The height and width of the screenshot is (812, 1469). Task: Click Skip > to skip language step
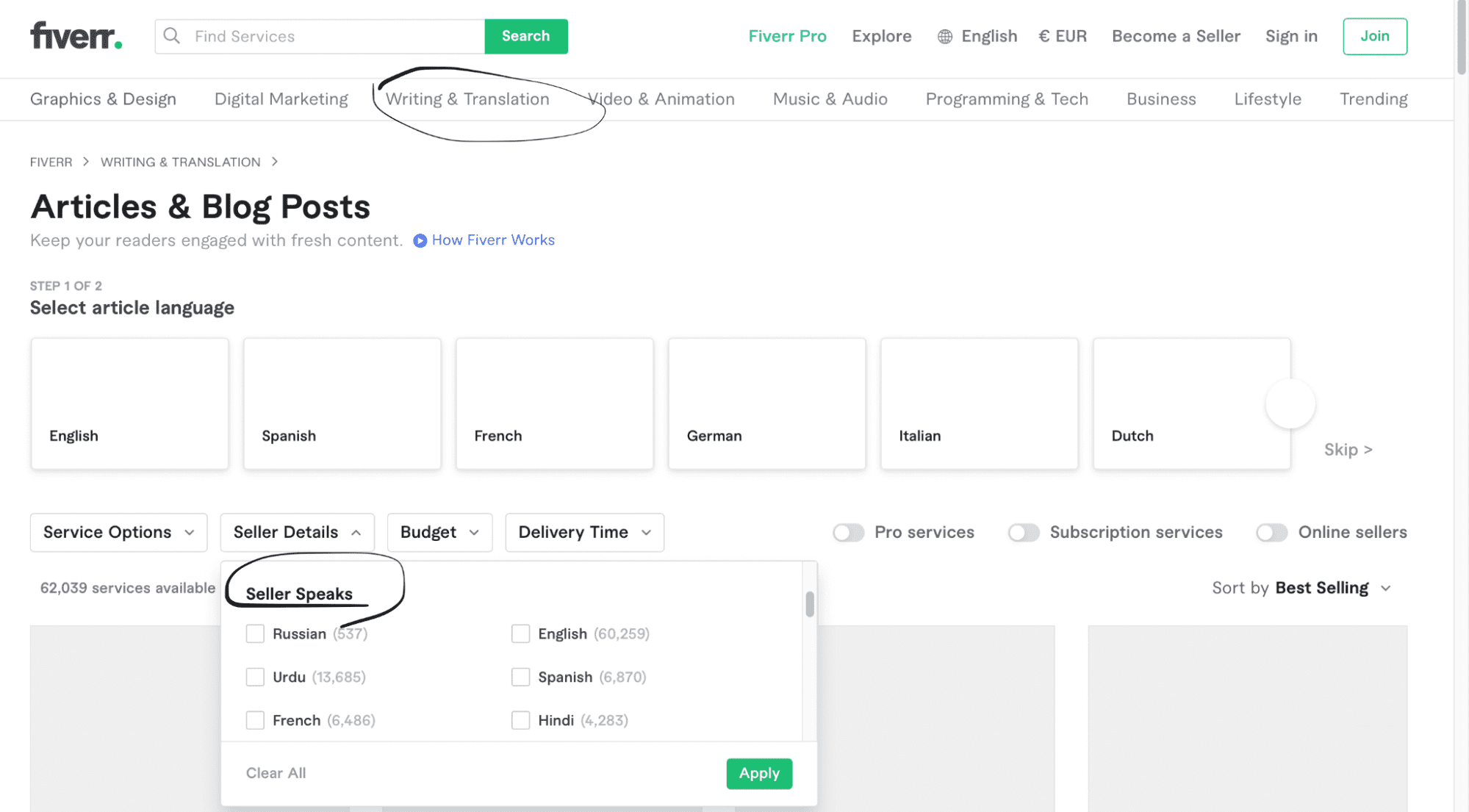(1348, 450)
